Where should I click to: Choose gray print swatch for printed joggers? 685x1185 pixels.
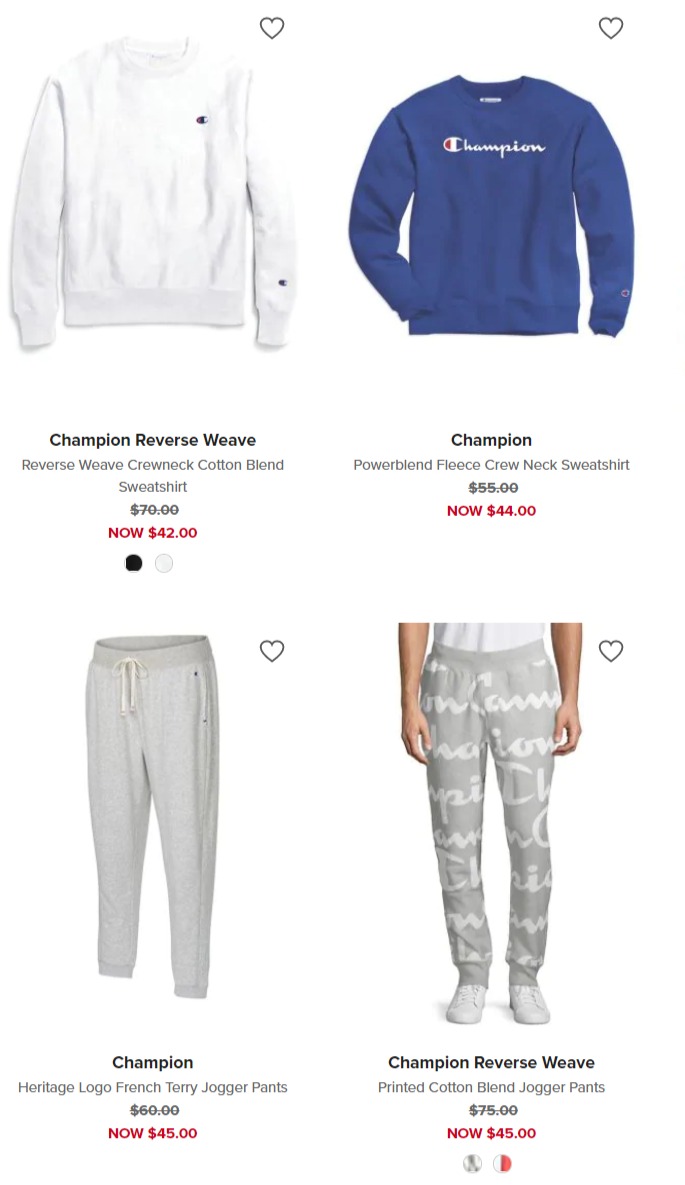473,1163
